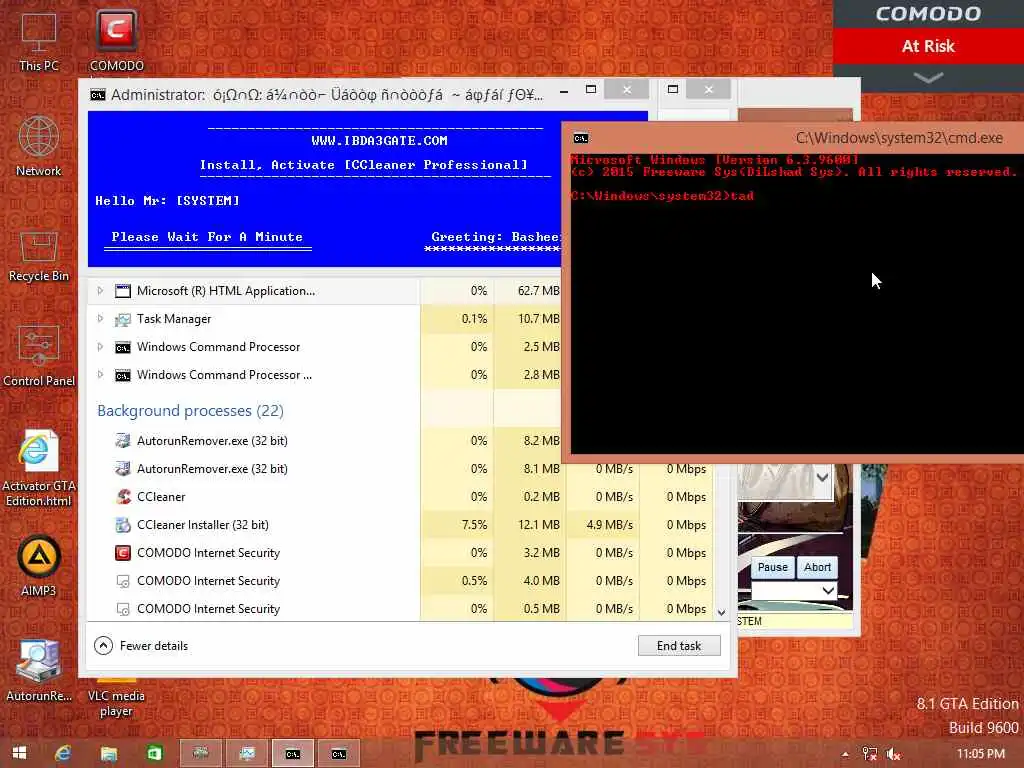Open AutorunRemover desktop shortcut
Image resolution: width=1024 pixels, height=768 pixels.
point(39,671)
